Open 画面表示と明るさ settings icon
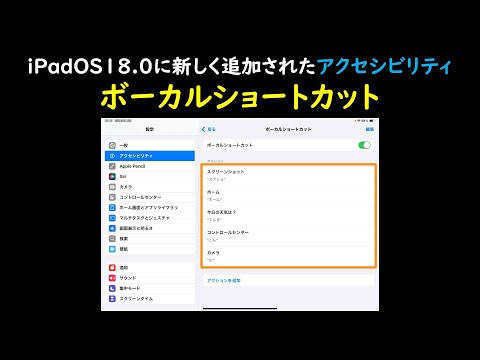The image size is (480, 360). tap(112, 228)
